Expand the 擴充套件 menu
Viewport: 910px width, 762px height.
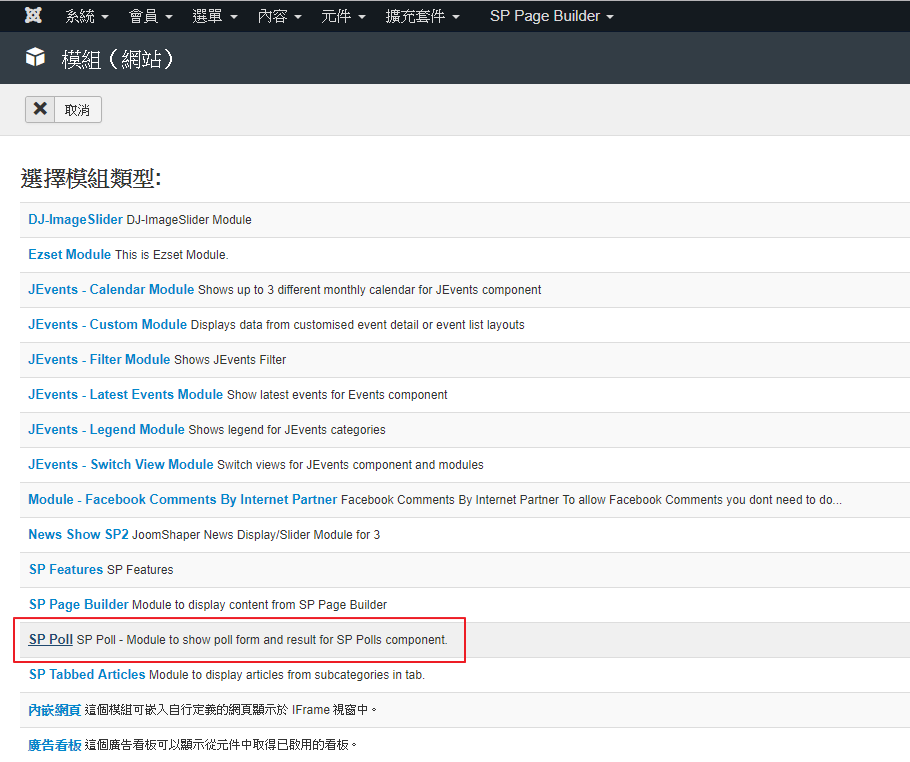click(423, 16)
